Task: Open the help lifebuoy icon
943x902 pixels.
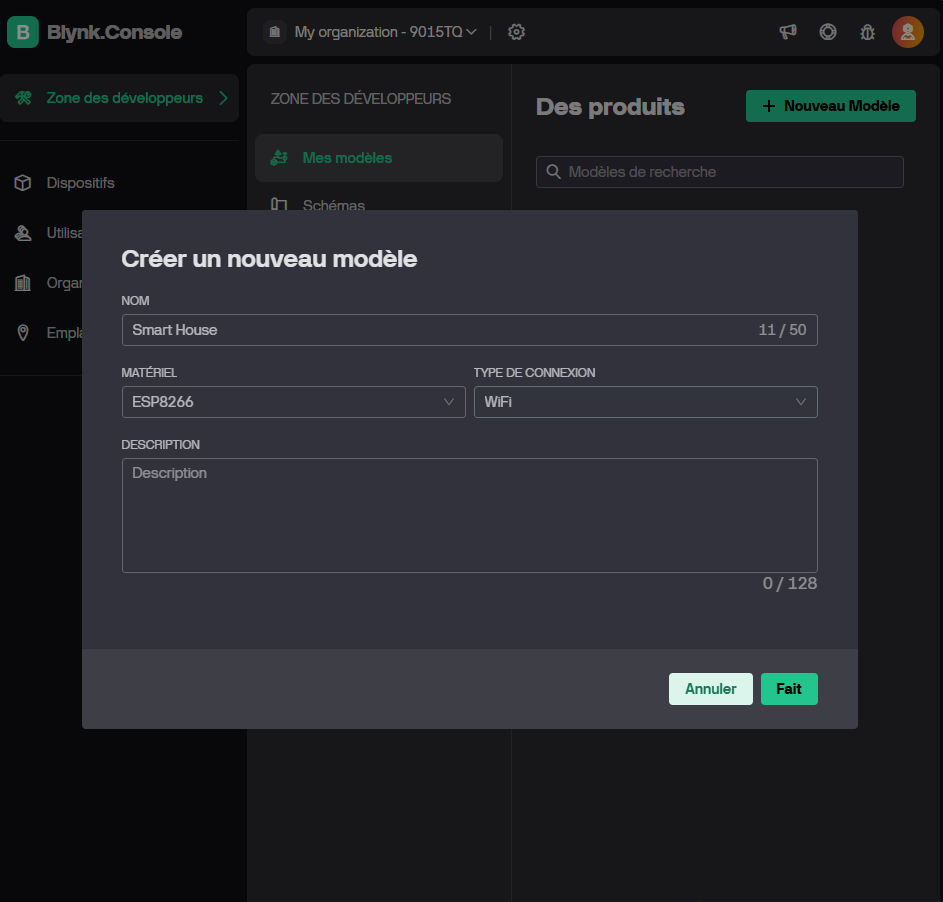Action: coord(828,32)
